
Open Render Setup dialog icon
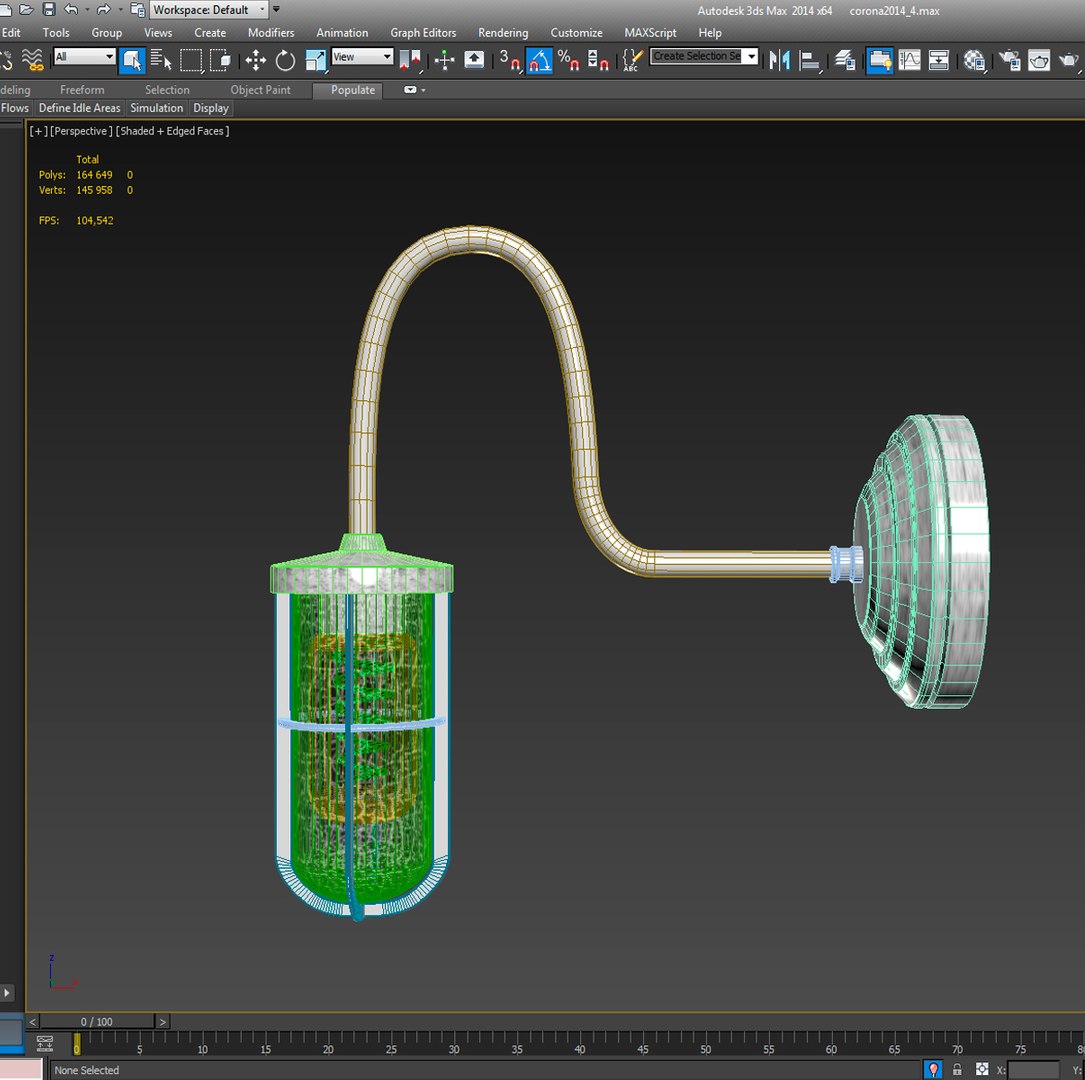coord(1010,60)
